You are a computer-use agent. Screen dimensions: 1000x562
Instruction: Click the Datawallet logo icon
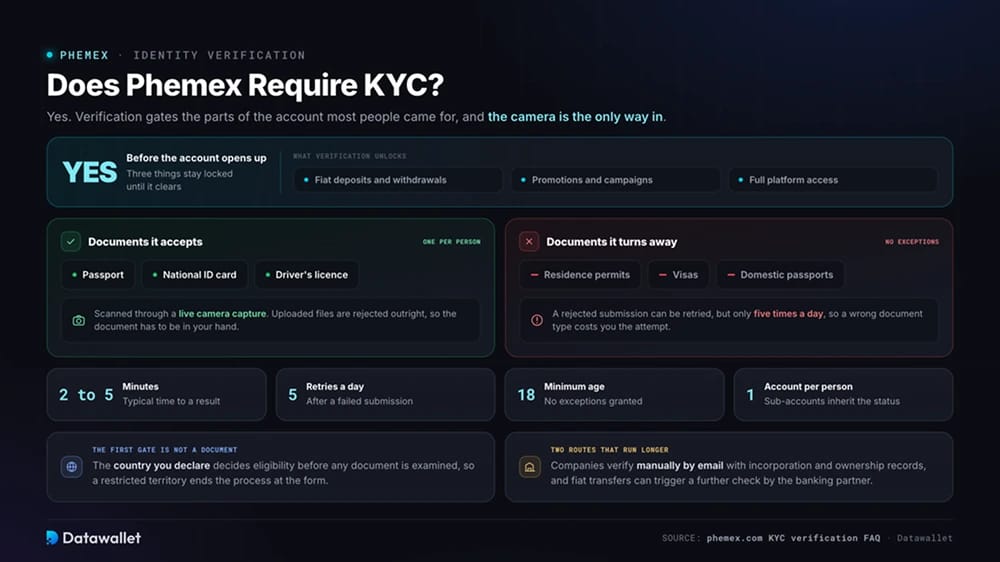click(52, 538)
